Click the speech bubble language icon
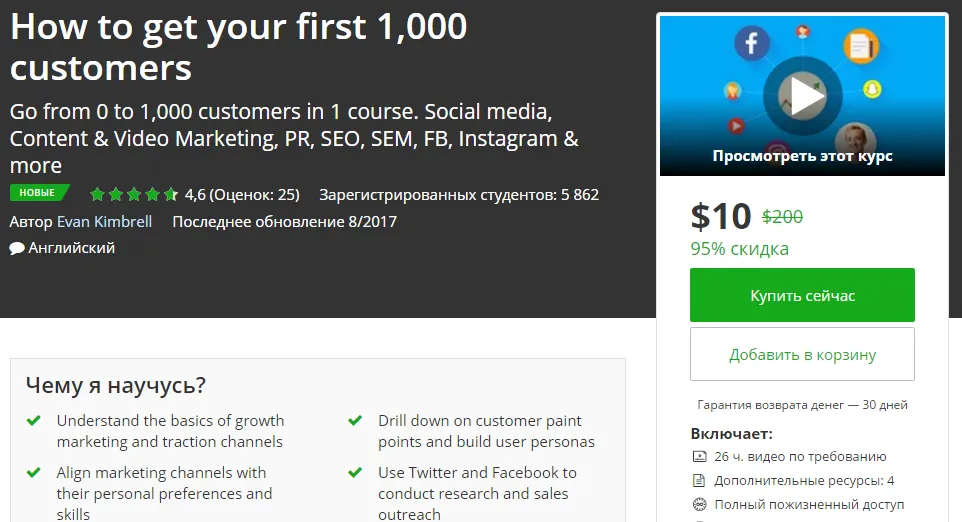Image resolution: width=962 pixels, height=522 pixels. coord(17,248)
